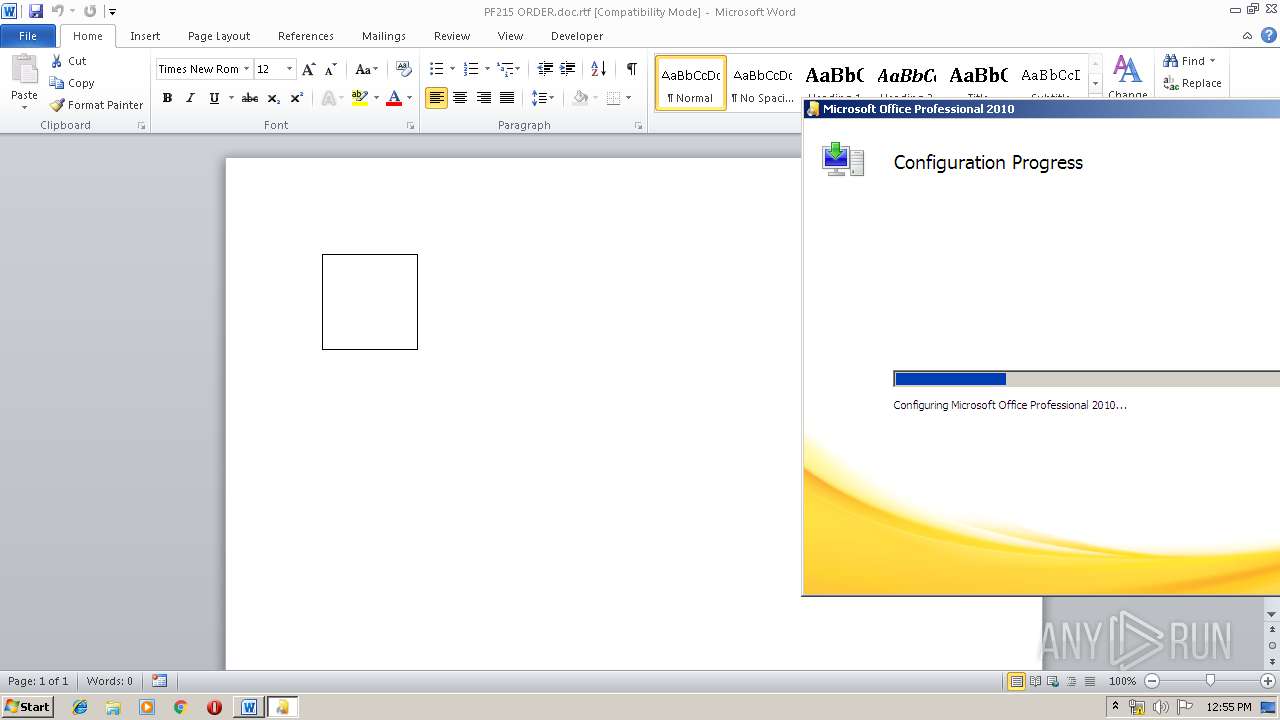Select the square shape in document

tap(370, 302)
